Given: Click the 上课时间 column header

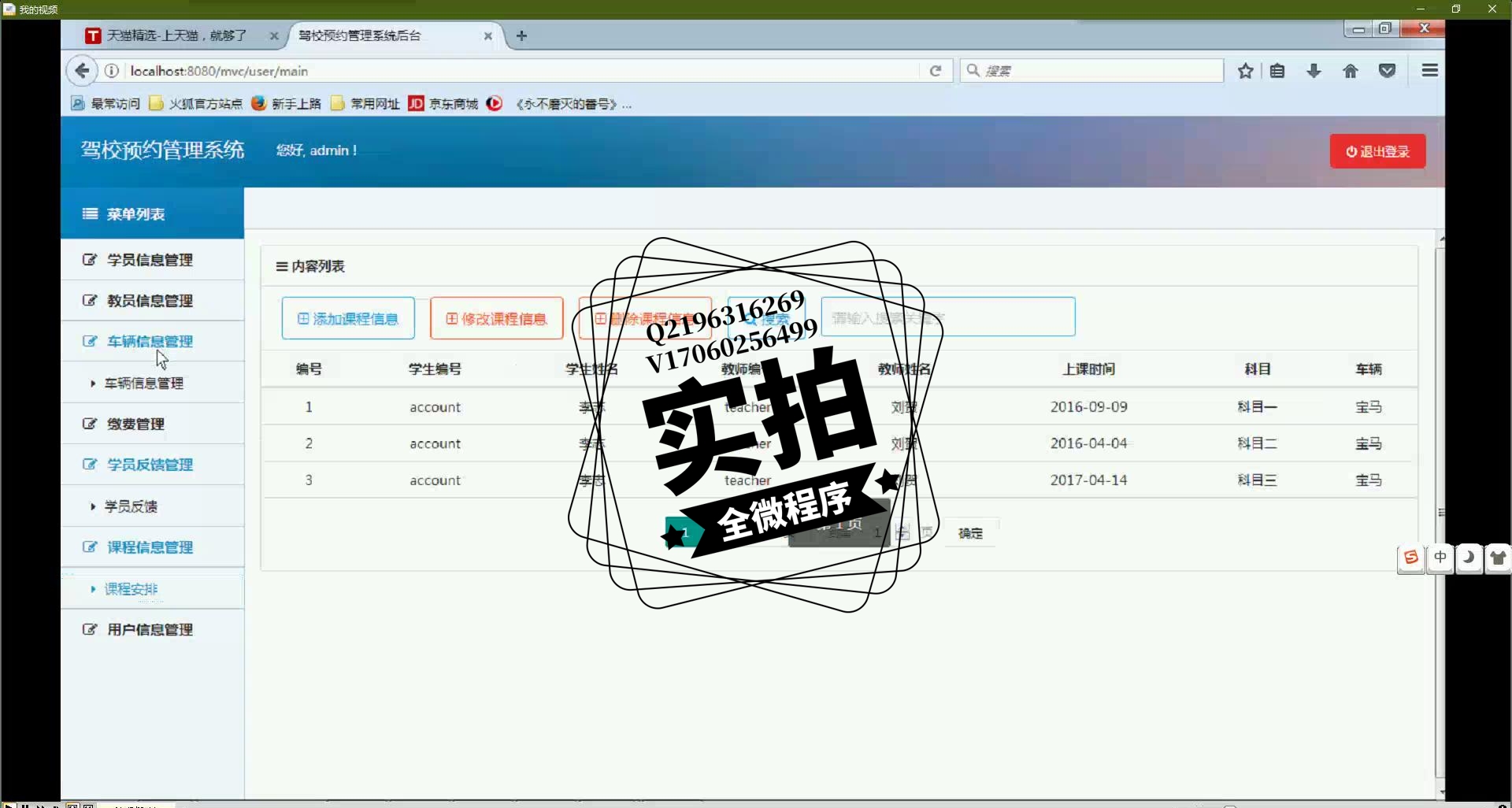Looking at the screenshot, I should [x=1088, y=369].
